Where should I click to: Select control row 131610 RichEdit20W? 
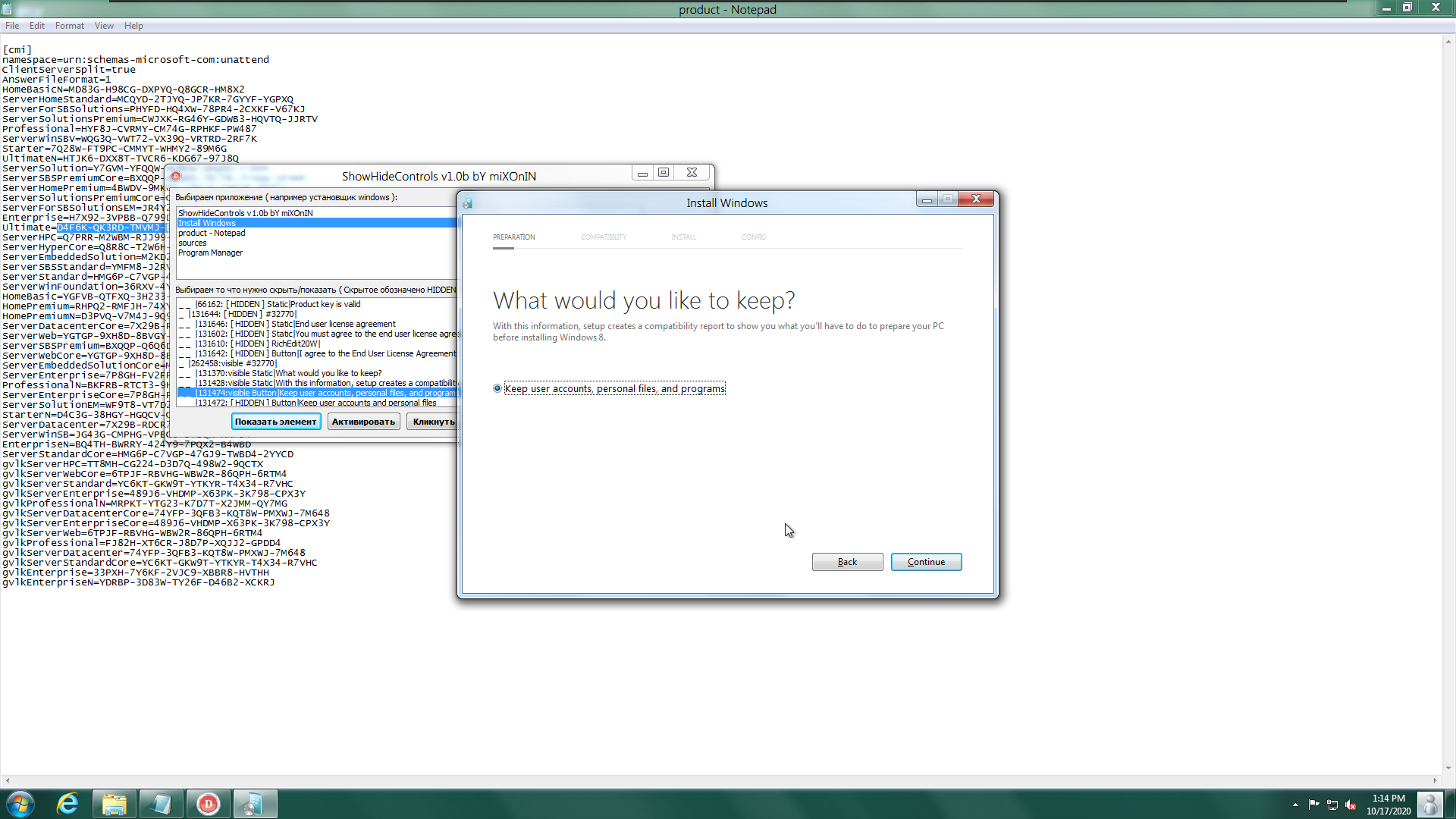[x=318, y=344]
